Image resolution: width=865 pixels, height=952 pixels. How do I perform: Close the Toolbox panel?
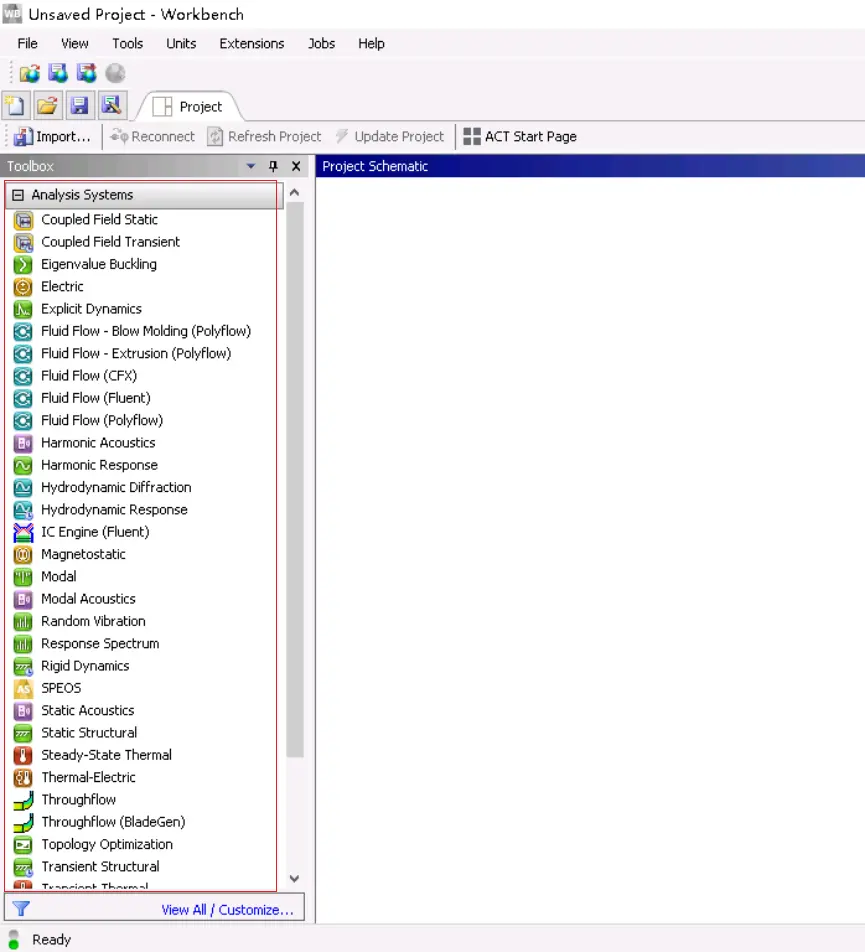pyautogui.click(x=296, y=166)
